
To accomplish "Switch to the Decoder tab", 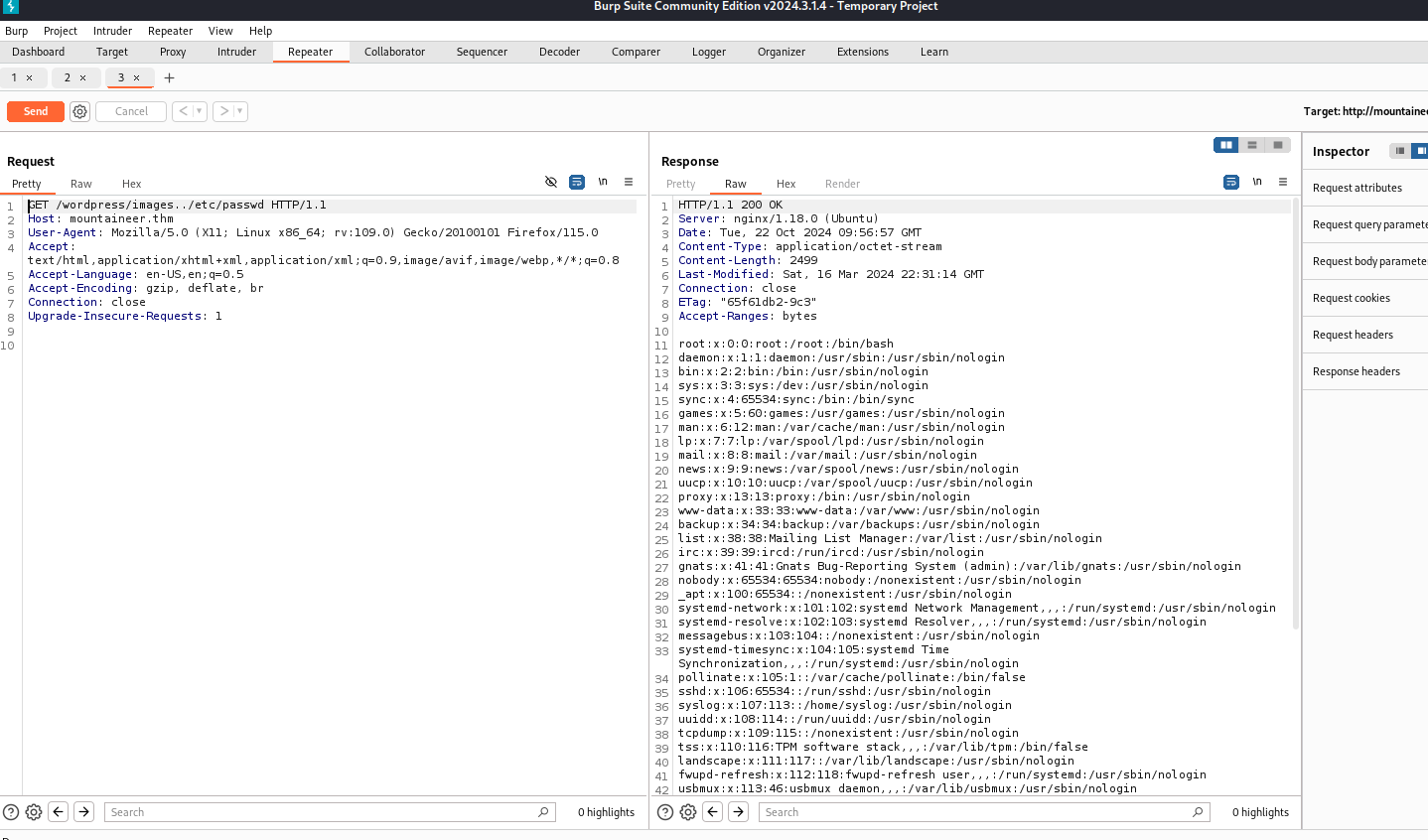I will [559, 52].
